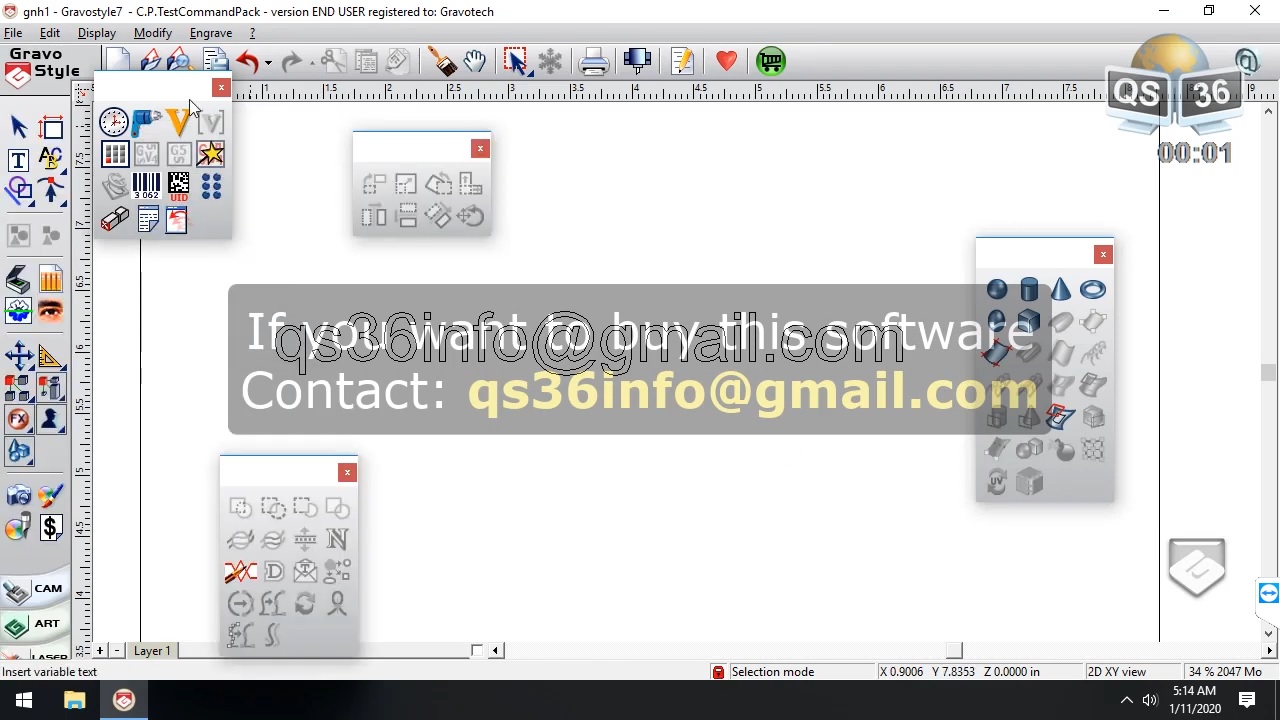Select the paintbrush tool in toolbar
1280x720 pixels.
443,62
